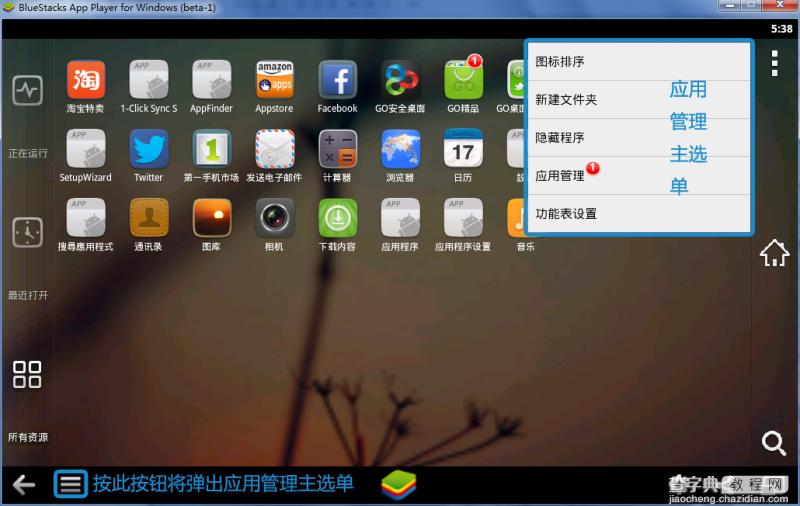Select 功能表设置 menu item
Image resolution: width=800 pixels, height=506 pixels.
pyautogui.click(x=639, y=214)
